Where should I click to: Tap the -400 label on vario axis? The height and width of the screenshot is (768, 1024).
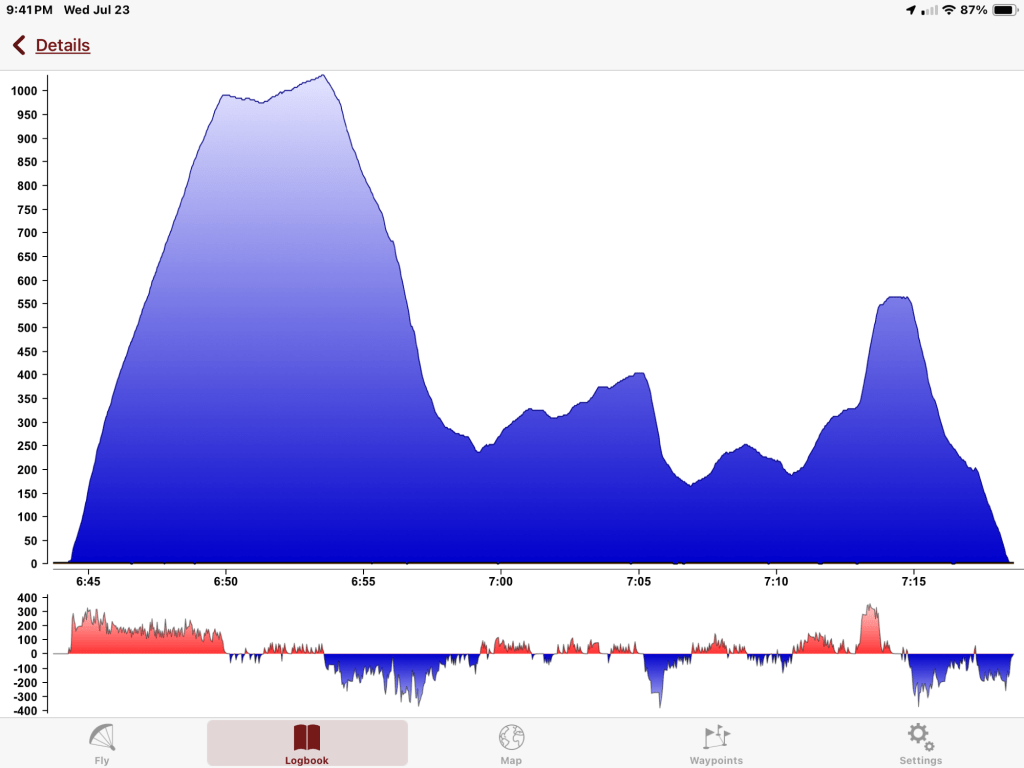(x=22, y=711)
